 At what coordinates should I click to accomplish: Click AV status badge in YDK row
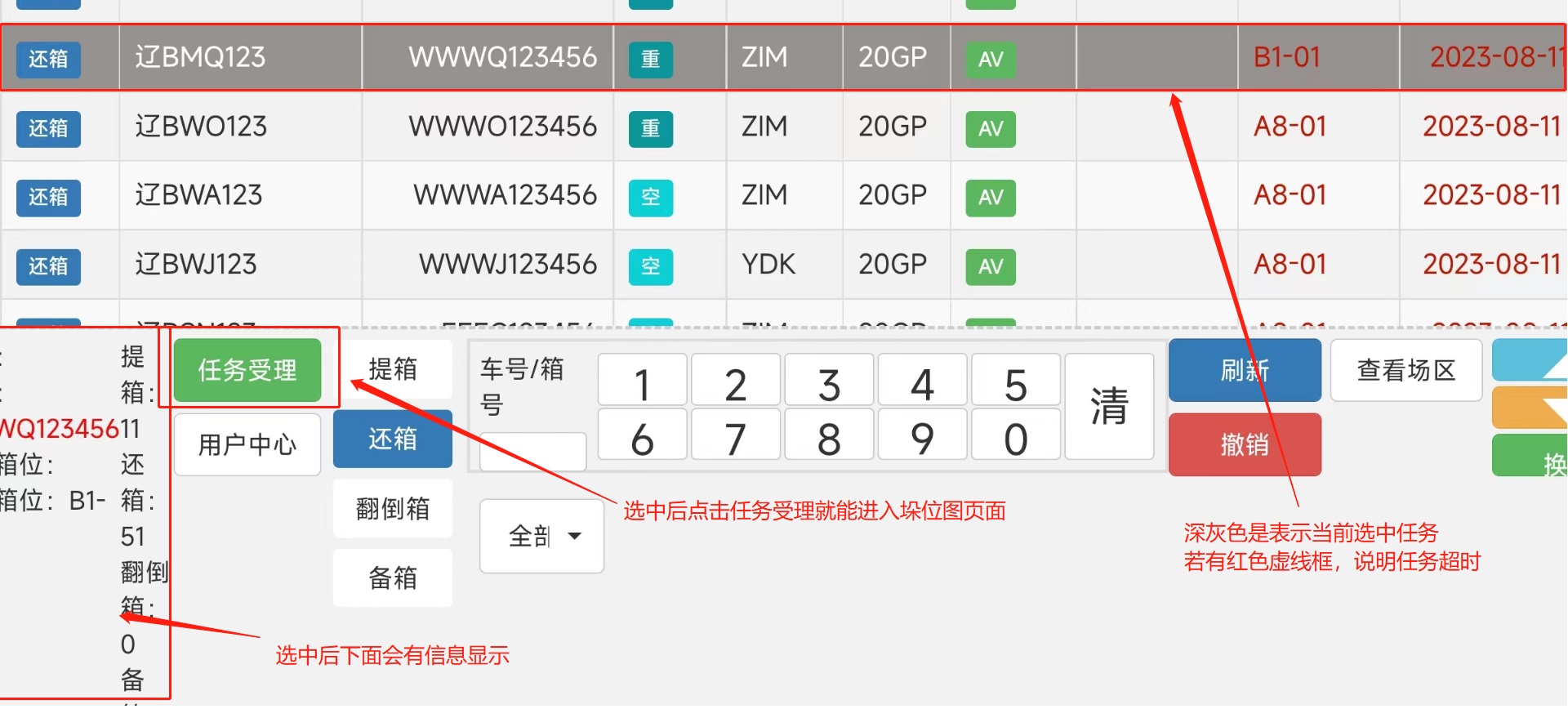[x=990, y=266]
